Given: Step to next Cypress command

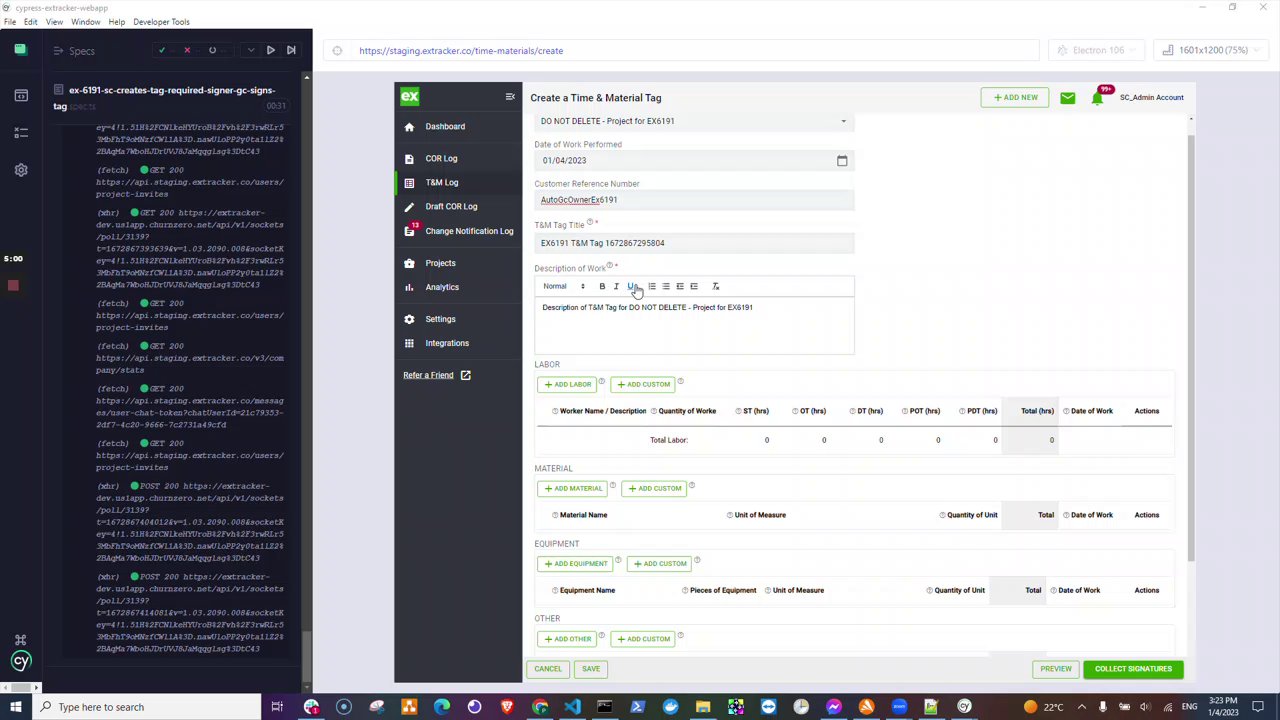Looking at the screenshot, I should click(291, 50).
